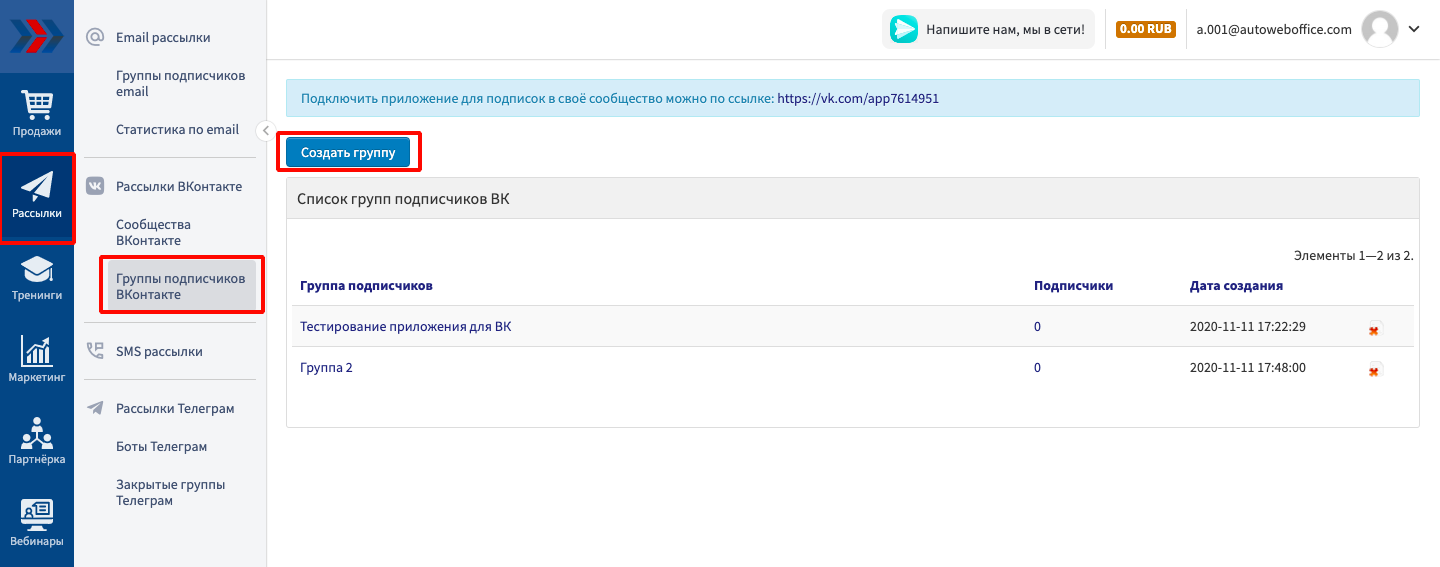Follow the vk.com/app7614951 link

click(x=858, y=99)
